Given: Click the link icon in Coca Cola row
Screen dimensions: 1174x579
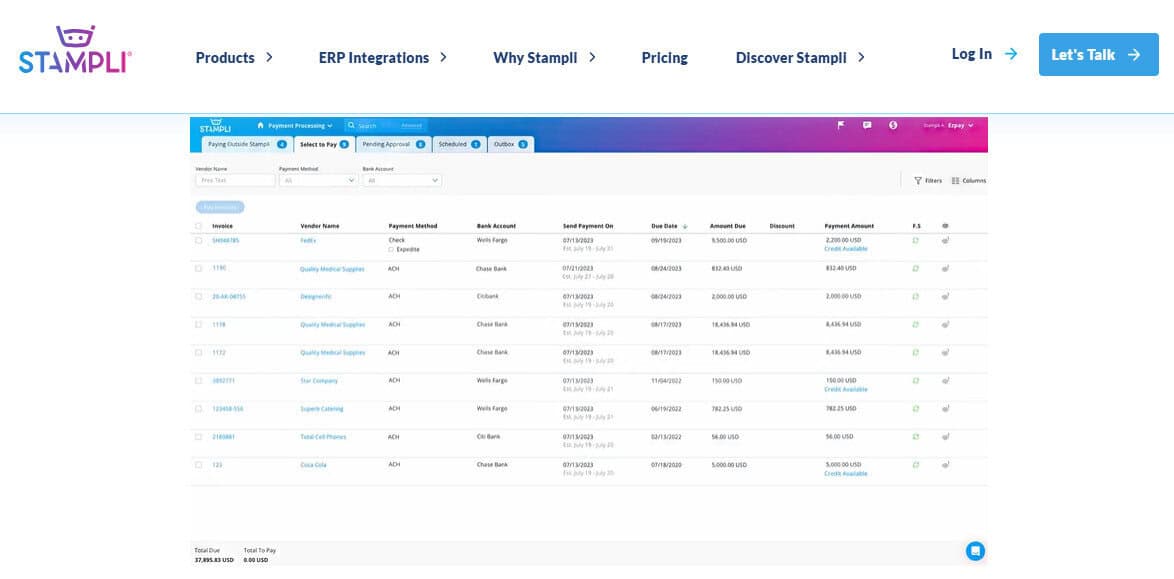Looking at the screenshot, I should [x=946, y=464].
